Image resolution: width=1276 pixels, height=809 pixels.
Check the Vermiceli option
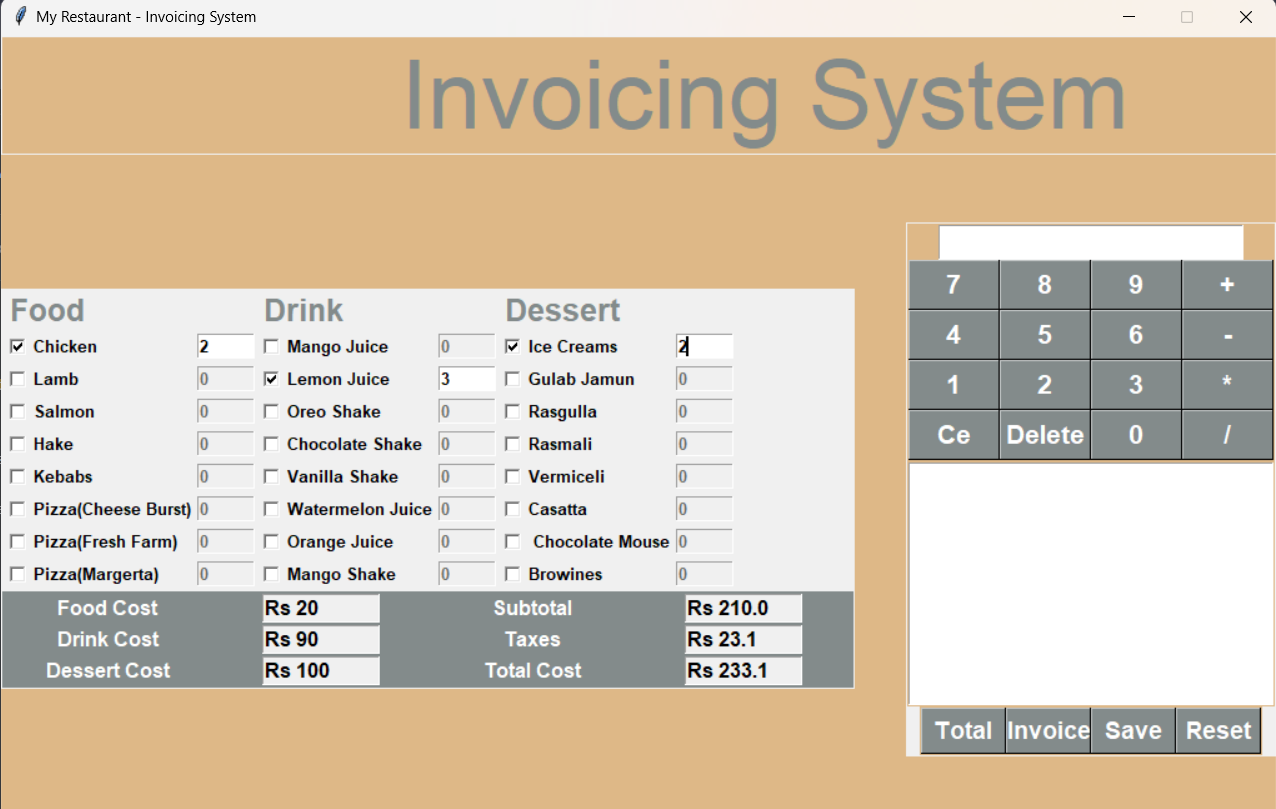point(513,477)
